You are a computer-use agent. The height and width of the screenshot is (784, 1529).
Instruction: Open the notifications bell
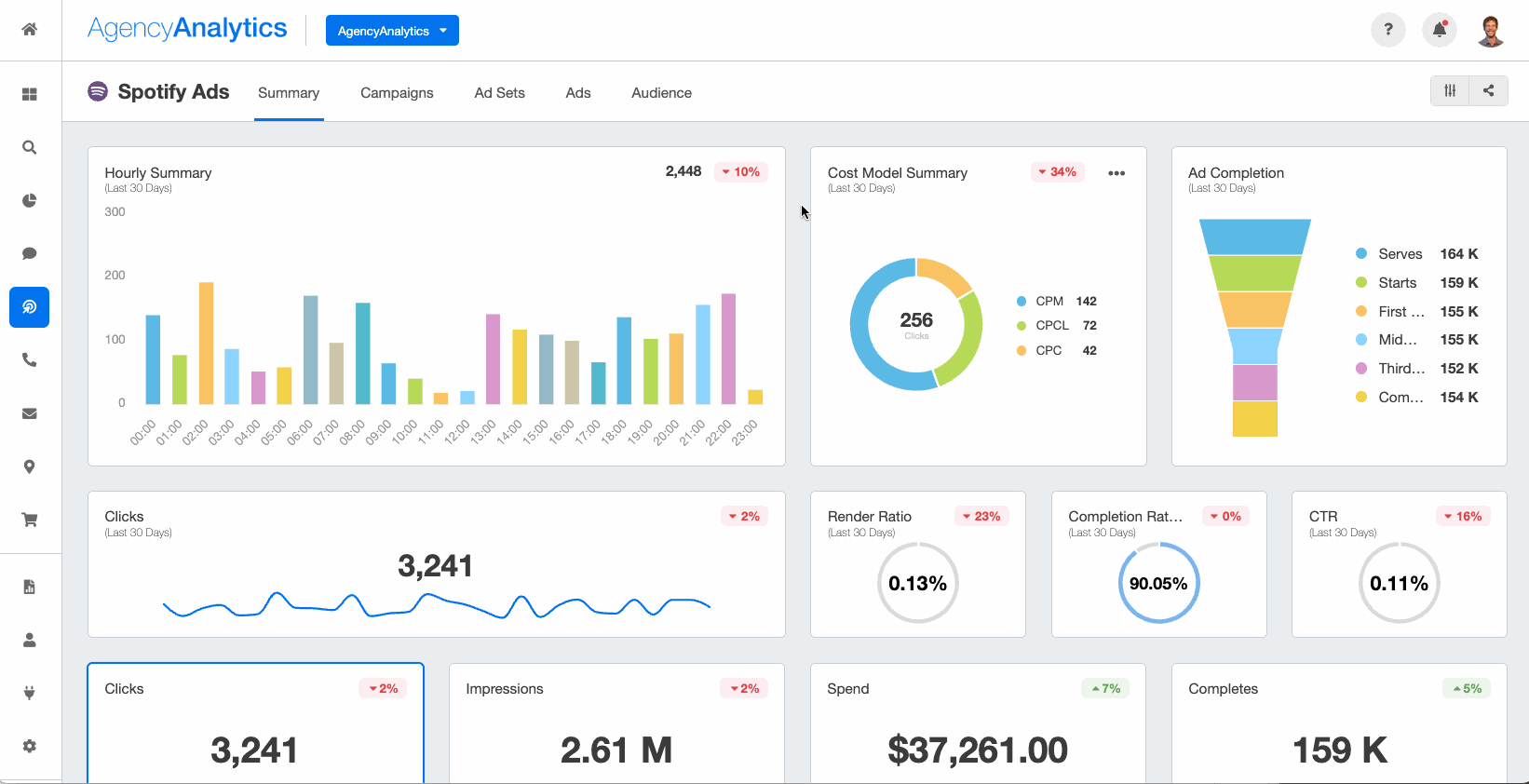click(x=1439, y=30)
